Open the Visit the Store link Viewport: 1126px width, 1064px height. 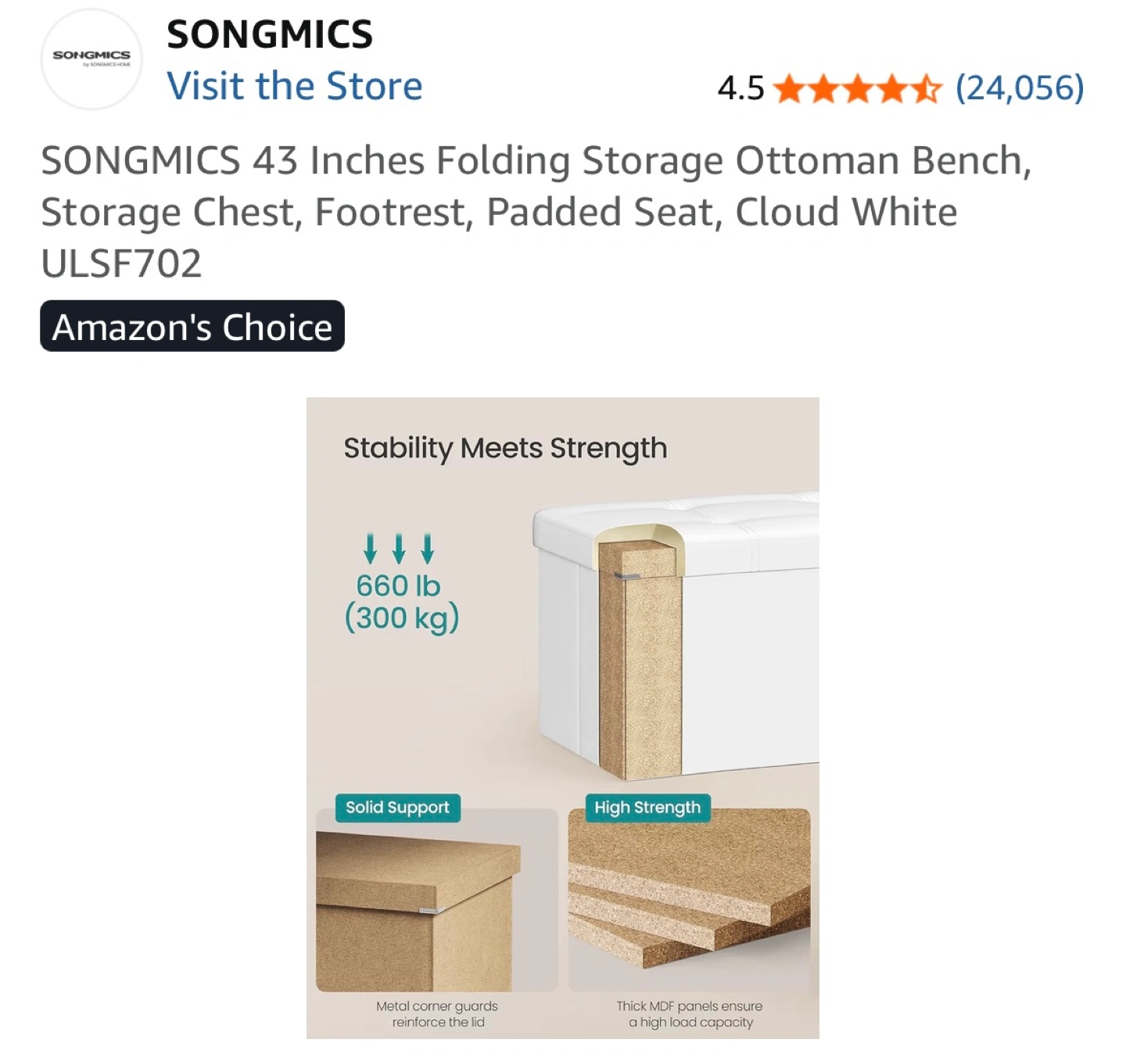coord(295,86)
